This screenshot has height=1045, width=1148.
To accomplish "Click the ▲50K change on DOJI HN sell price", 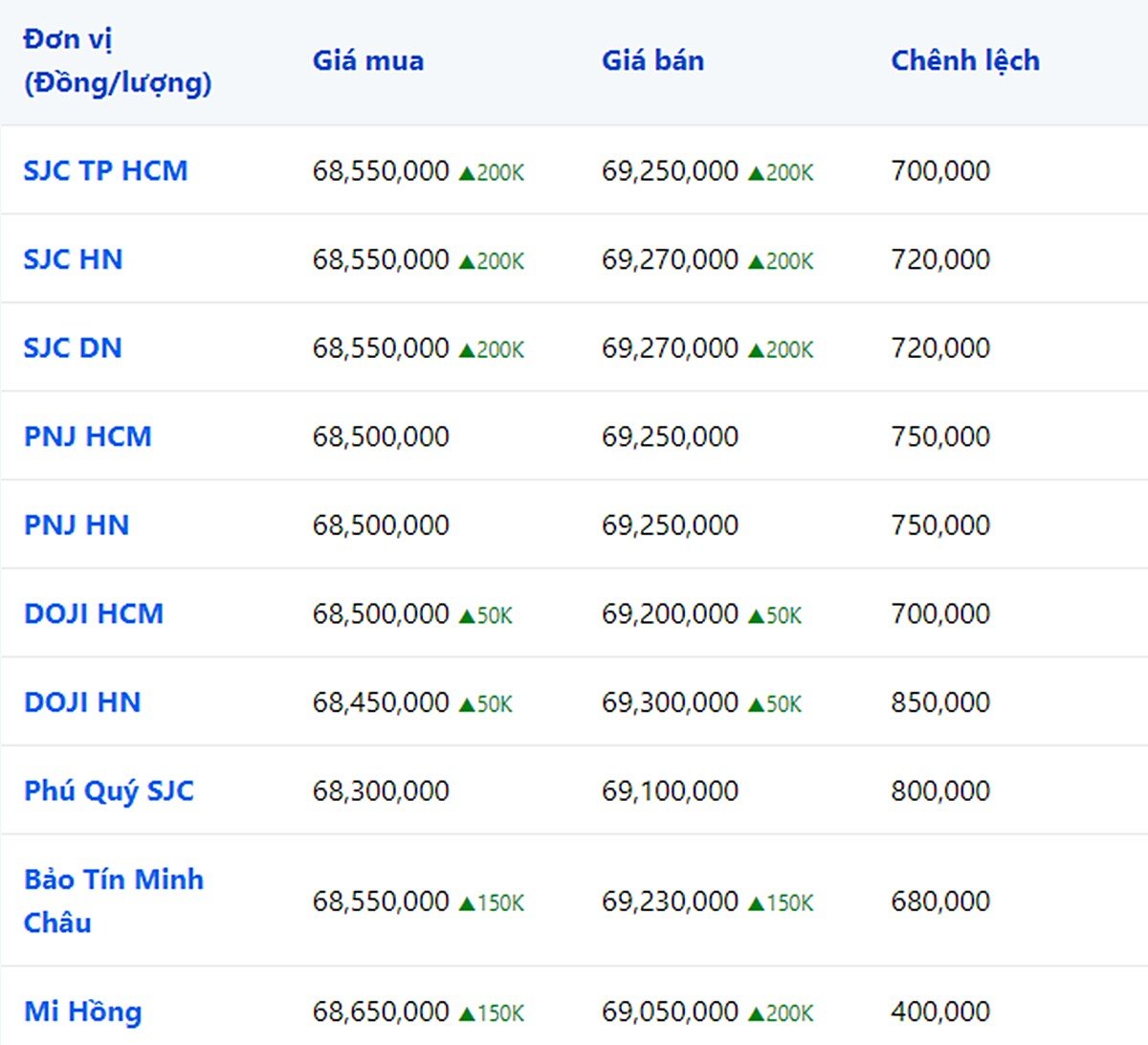I will (775, 704).
